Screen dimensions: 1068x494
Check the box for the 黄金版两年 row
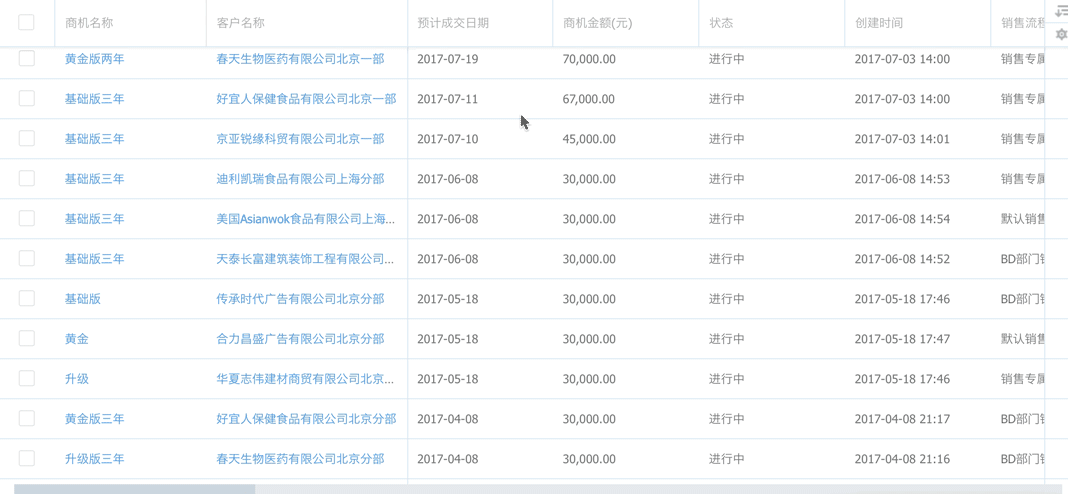[27, 59]
